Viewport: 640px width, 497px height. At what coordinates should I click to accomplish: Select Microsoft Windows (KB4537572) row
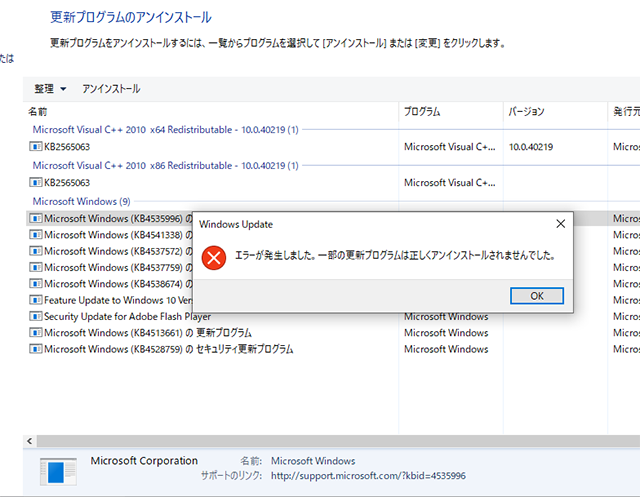[x=118, y=251]
